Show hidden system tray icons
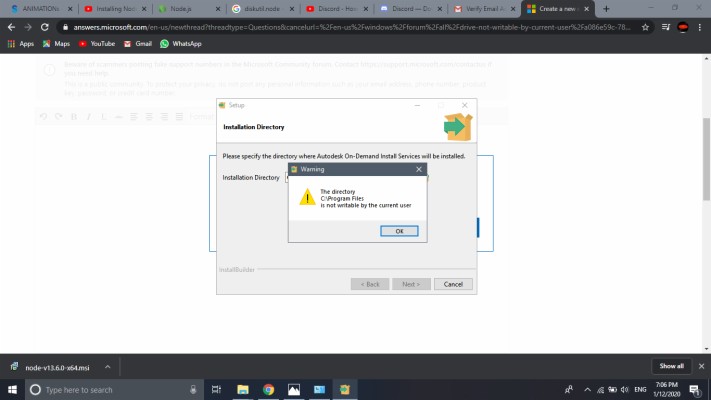The width and height of the screenshot is (711, 400). (x=589, y=389)
